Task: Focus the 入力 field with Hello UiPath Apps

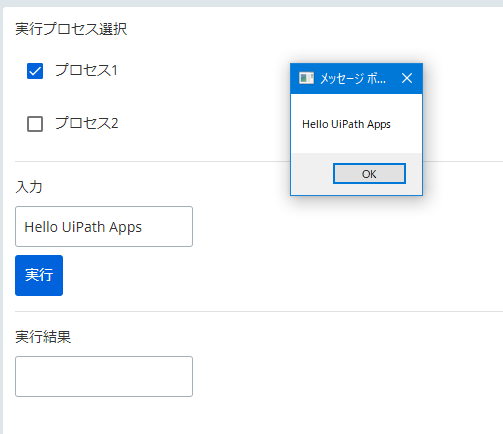Action: pos(104,227)
